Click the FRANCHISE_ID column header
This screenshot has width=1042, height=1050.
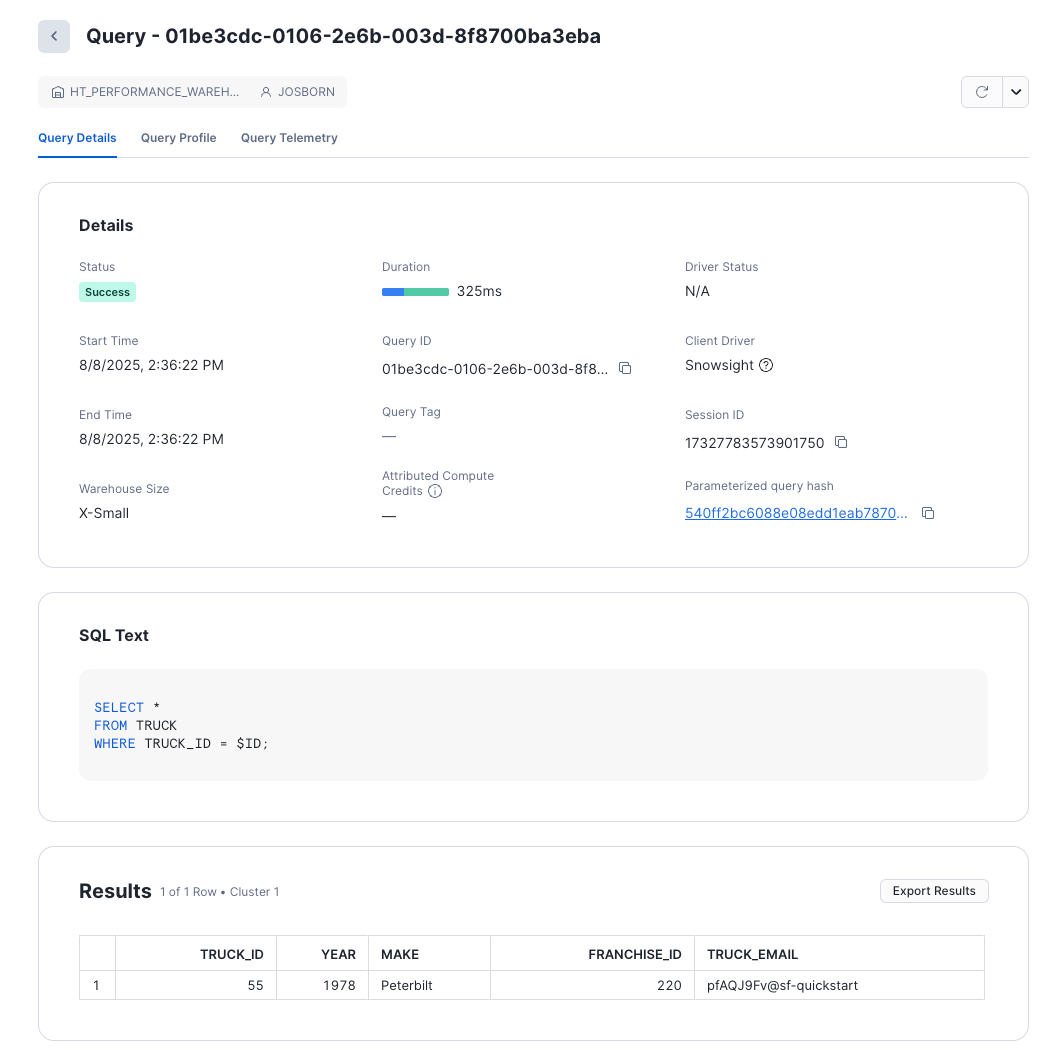pyautogui.click(x=634, y=954)
